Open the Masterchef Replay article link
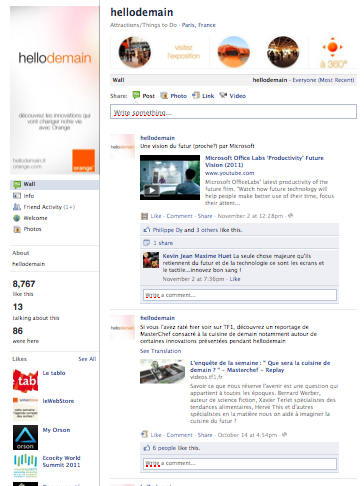The image size is (364, 486). (260, 366)
